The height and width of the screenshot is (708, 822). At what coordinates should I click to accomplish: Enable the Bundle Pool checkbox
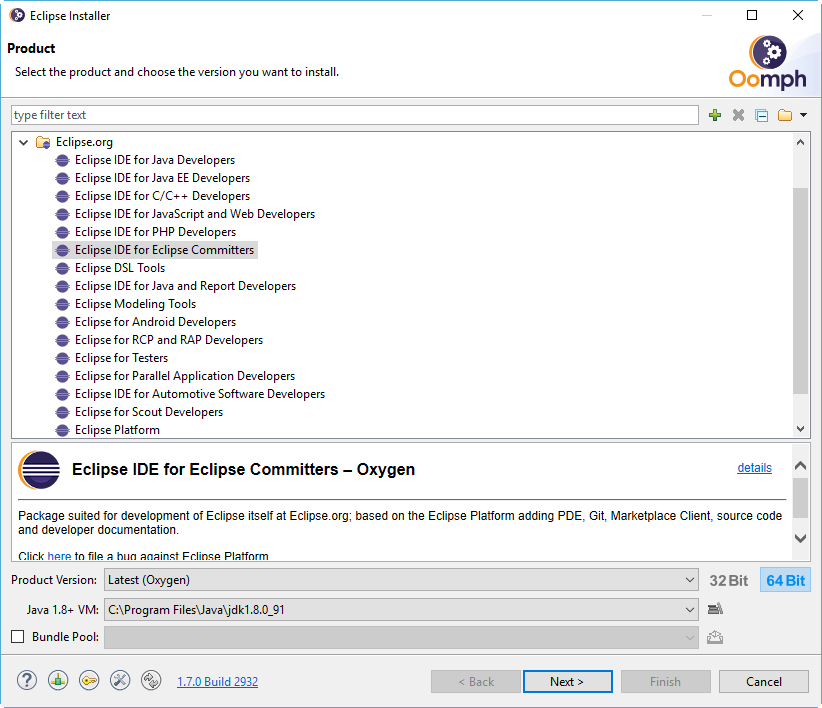(x=18, y=637)
